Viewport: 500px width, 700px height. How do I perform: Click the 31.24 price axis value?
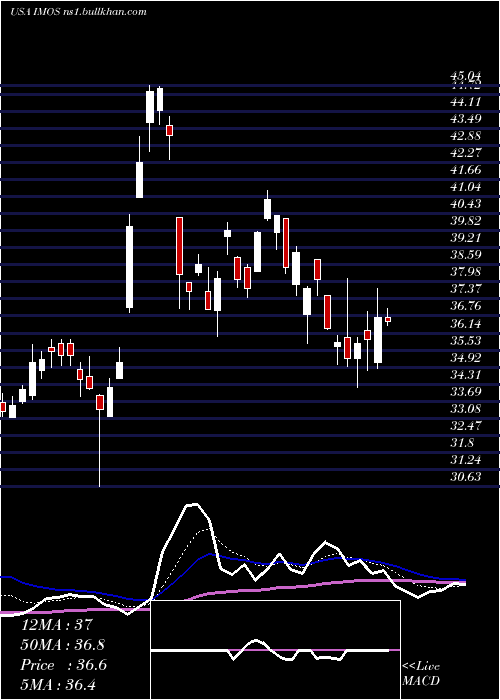(465, 460)
